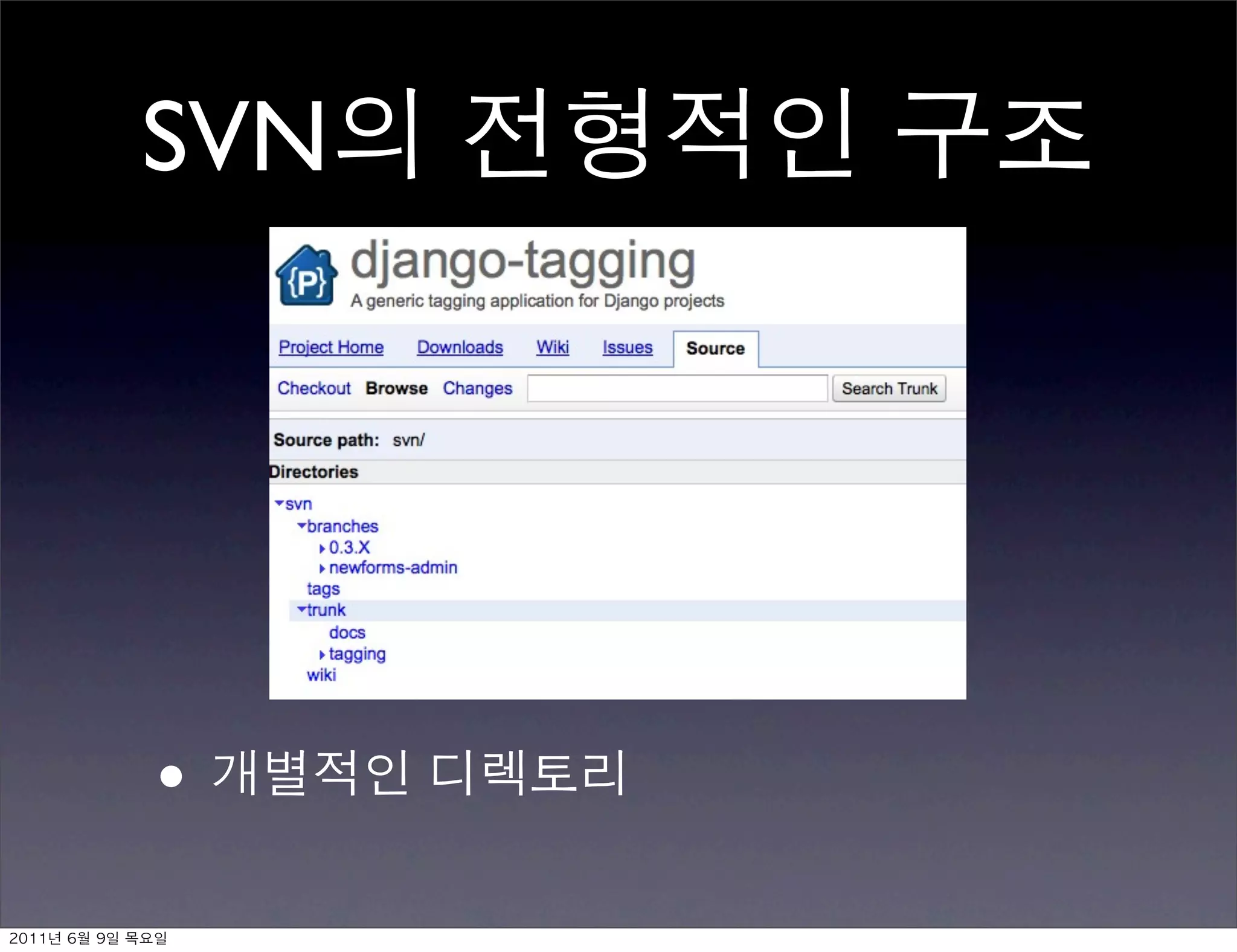Click the Google Code project house logo
1237x952 pixels.
click(306, 275)
